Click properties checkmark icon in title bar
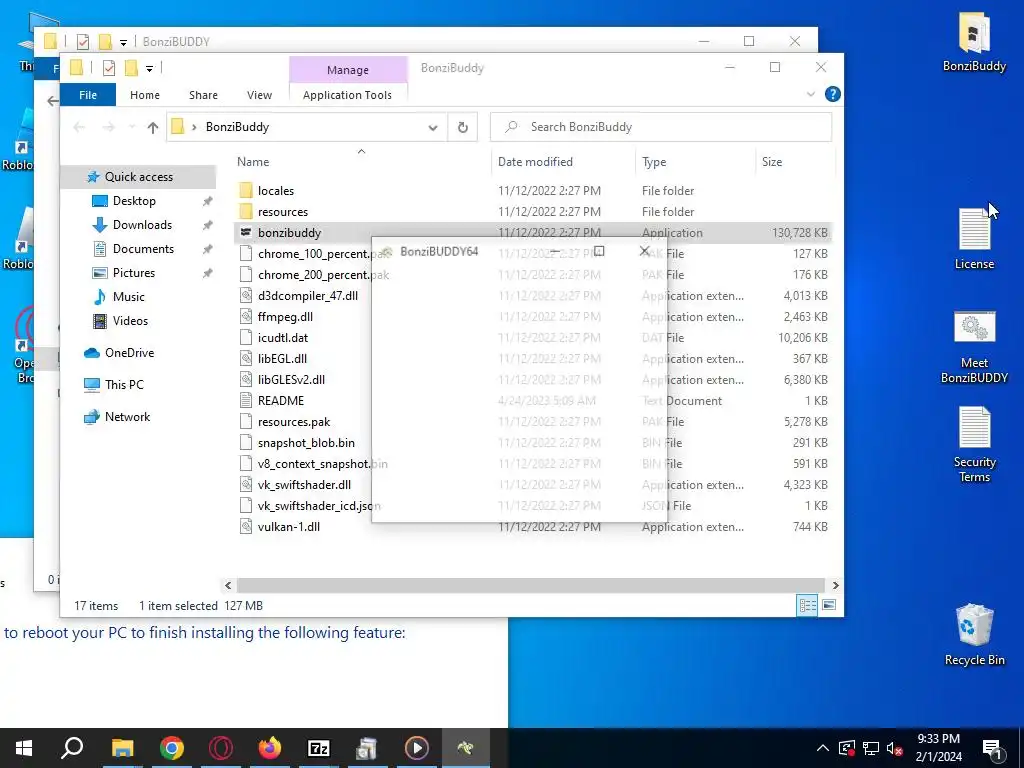This screenshot has height=768, width=1024. [109, 68]
